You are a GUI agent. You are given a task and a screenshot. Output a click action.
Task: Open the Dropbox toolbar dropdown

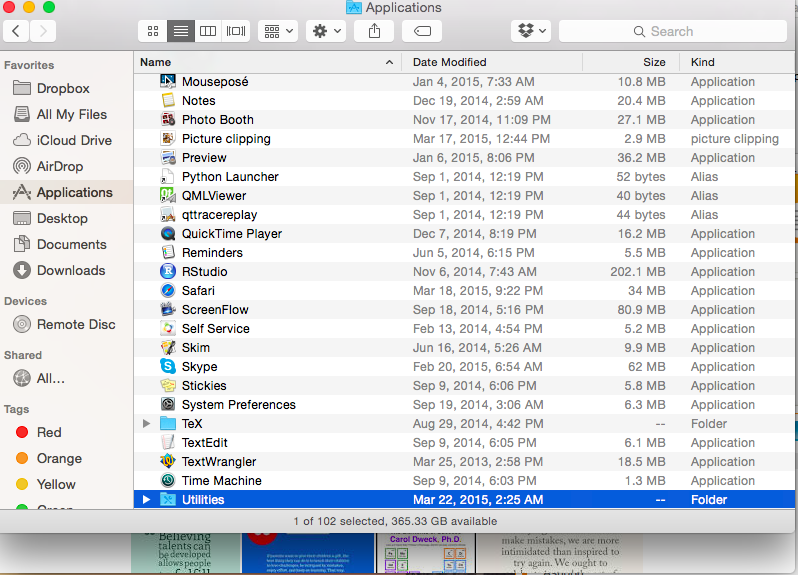click(531, 32)
